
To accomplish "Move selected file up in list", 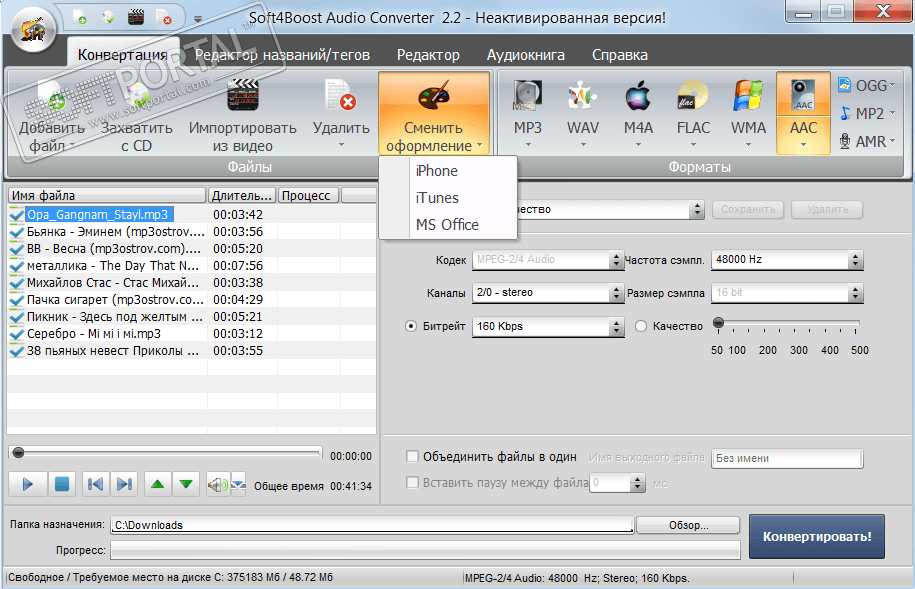I will coord(158,484).
